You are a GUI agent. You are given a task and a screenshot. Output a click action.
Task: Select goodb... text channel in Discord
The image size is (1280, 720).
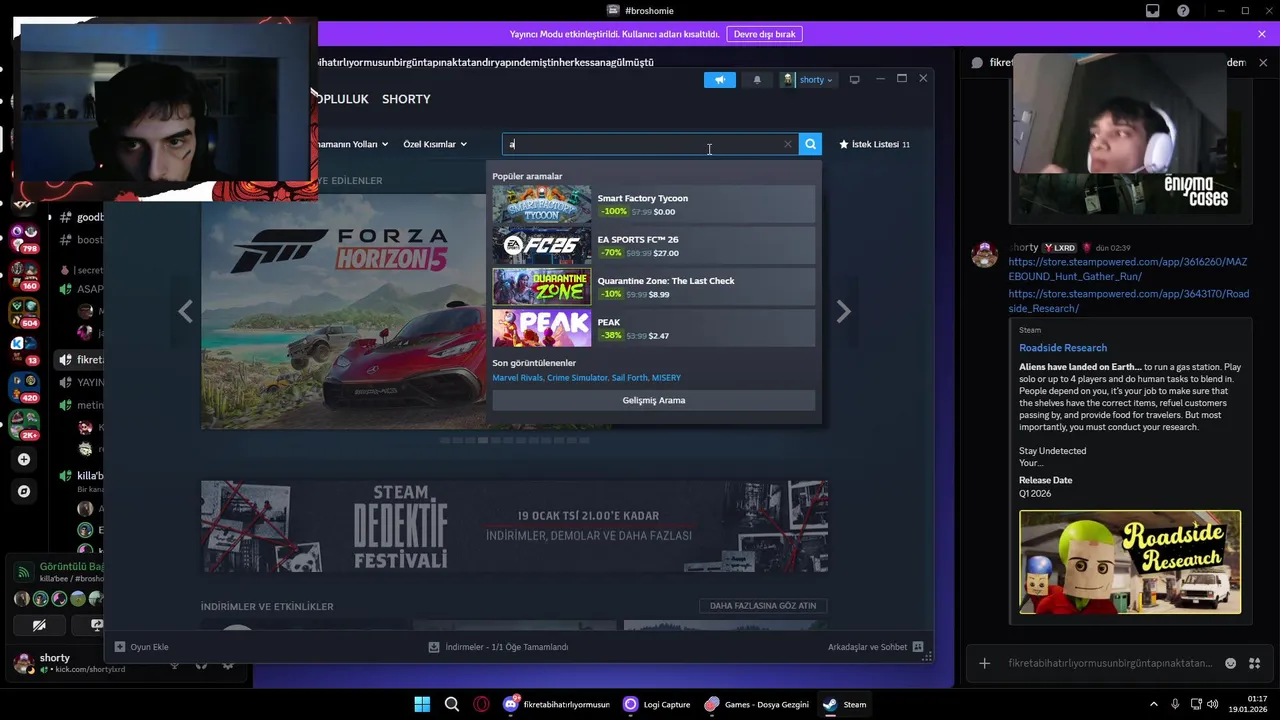(82, 217)
